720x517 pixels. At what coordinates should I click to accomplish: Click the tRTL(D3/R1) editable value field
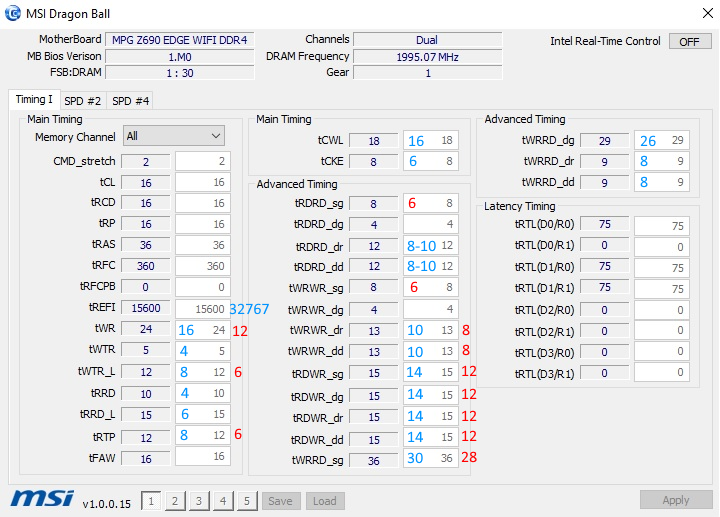(x=662, y=372)
